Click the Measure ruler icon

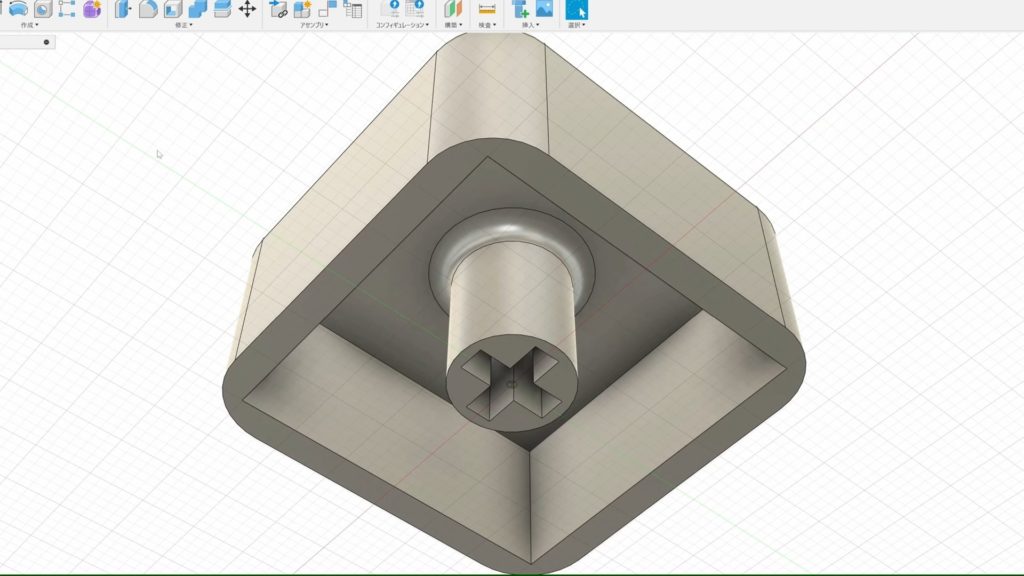click(487, 10)
